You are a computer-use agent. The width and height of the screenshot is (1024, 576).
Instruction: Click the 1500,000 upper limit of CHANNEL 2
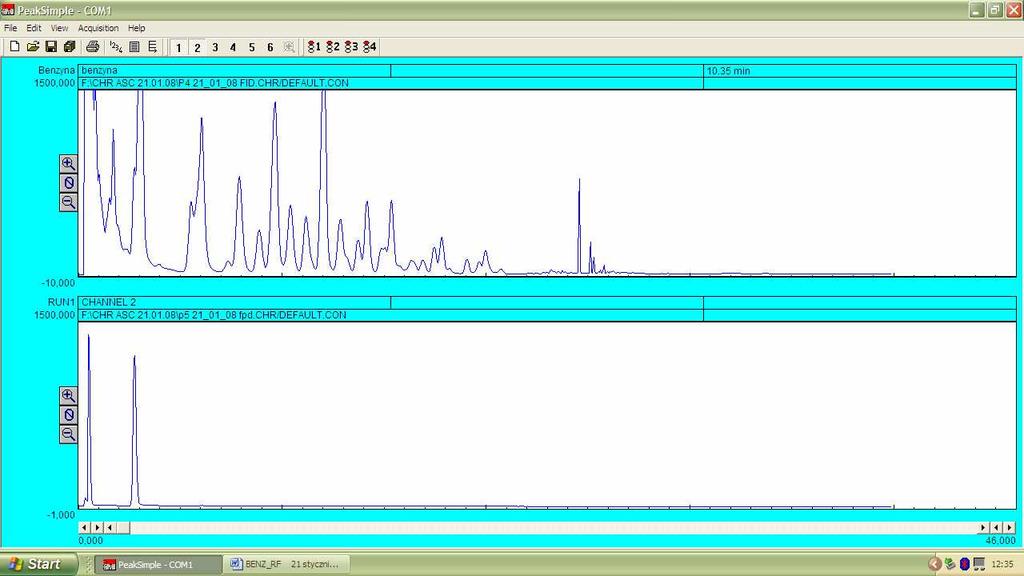54,315
